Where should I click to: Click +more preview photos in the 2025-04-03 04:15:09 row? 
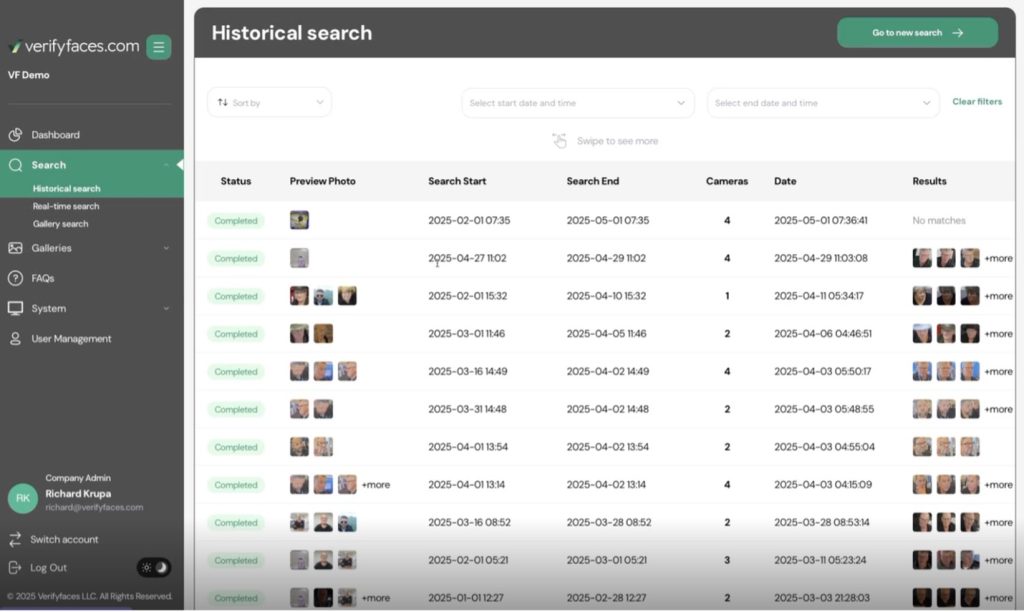[376, 485]
